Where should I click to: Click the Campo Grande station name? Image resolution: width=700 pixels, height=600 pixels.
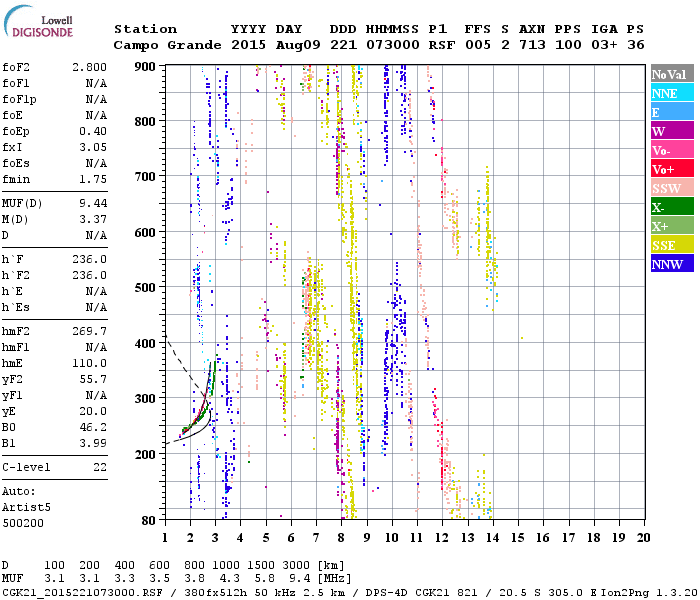coord(167,45)
